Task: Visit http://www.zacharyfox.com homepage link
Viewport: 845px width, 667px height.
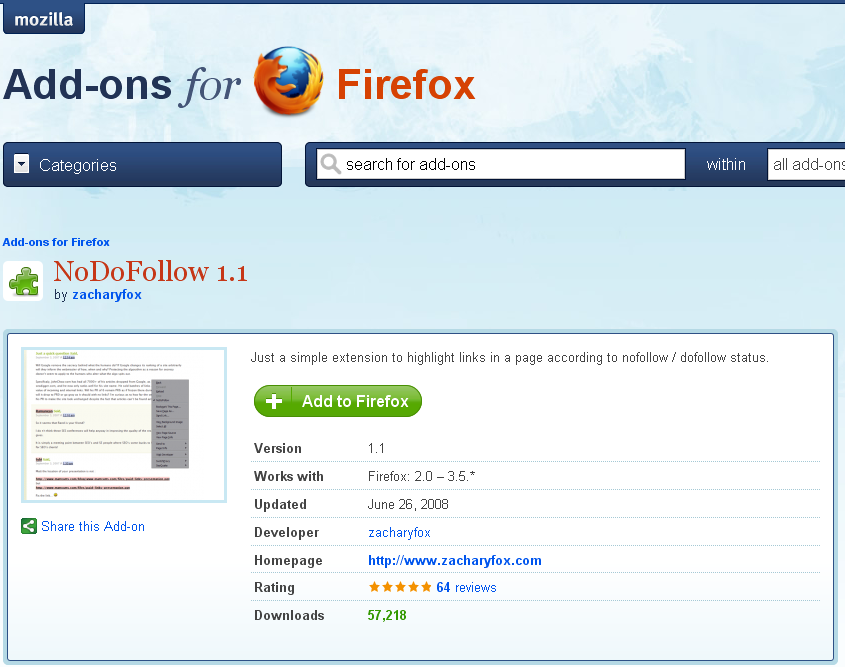Action: (455, 560)
